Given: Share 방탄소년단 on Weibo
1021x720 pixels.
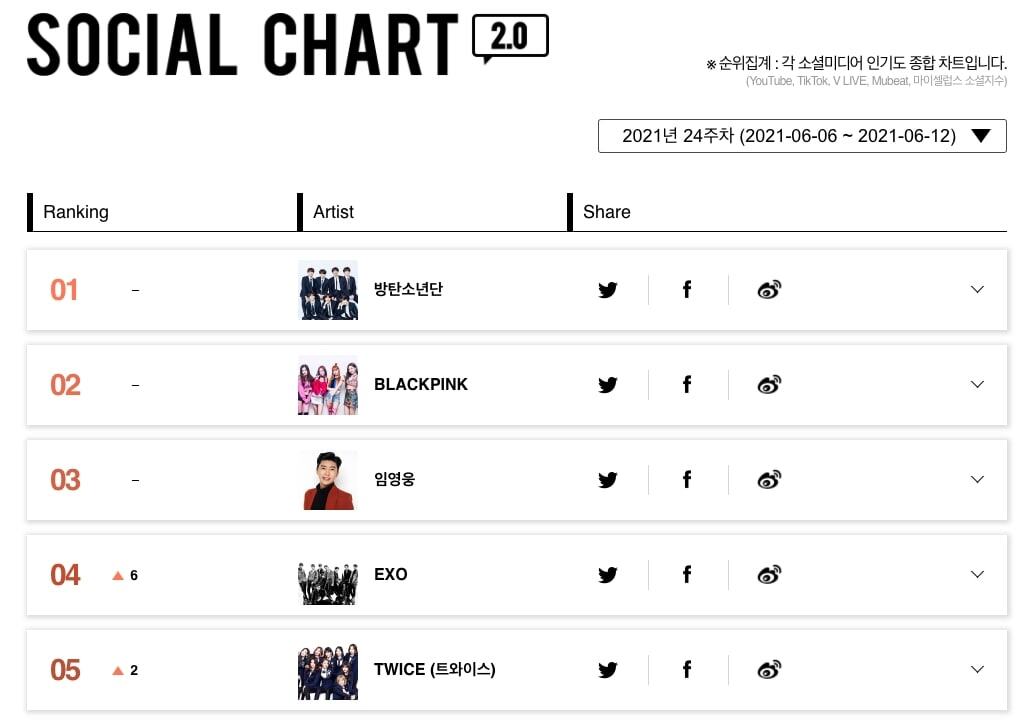Looking at the screenshot, I should pyautogui.click(x=769, y=290).
